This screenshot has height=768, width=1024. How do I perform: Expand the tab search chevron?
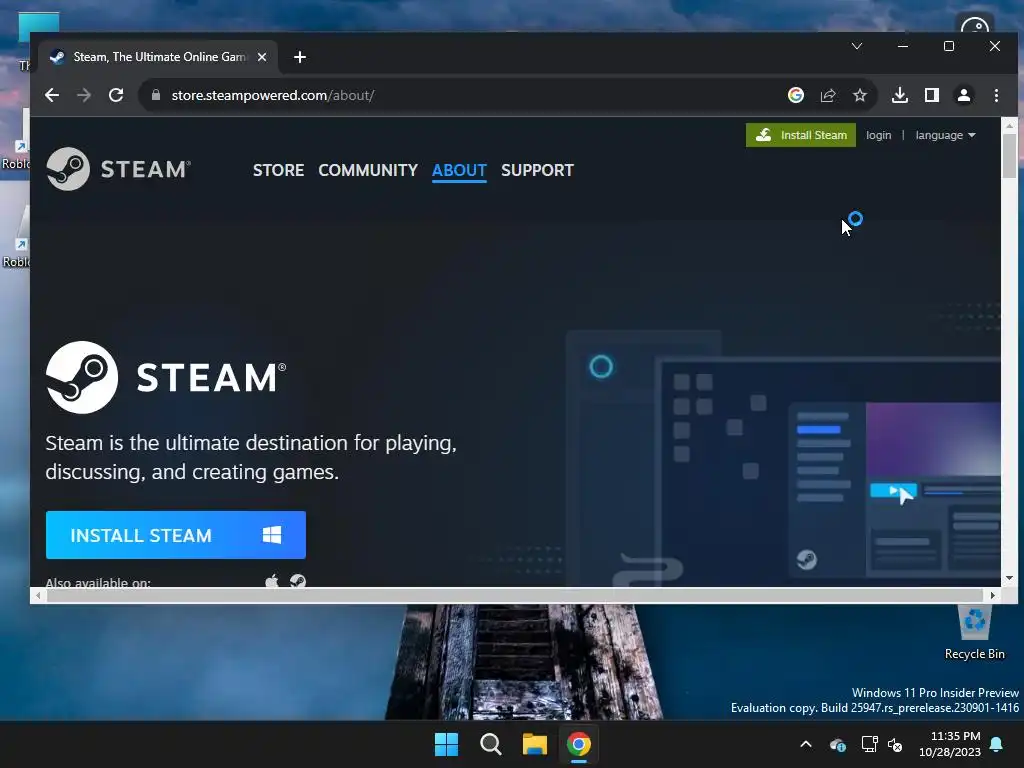[857, 46]
